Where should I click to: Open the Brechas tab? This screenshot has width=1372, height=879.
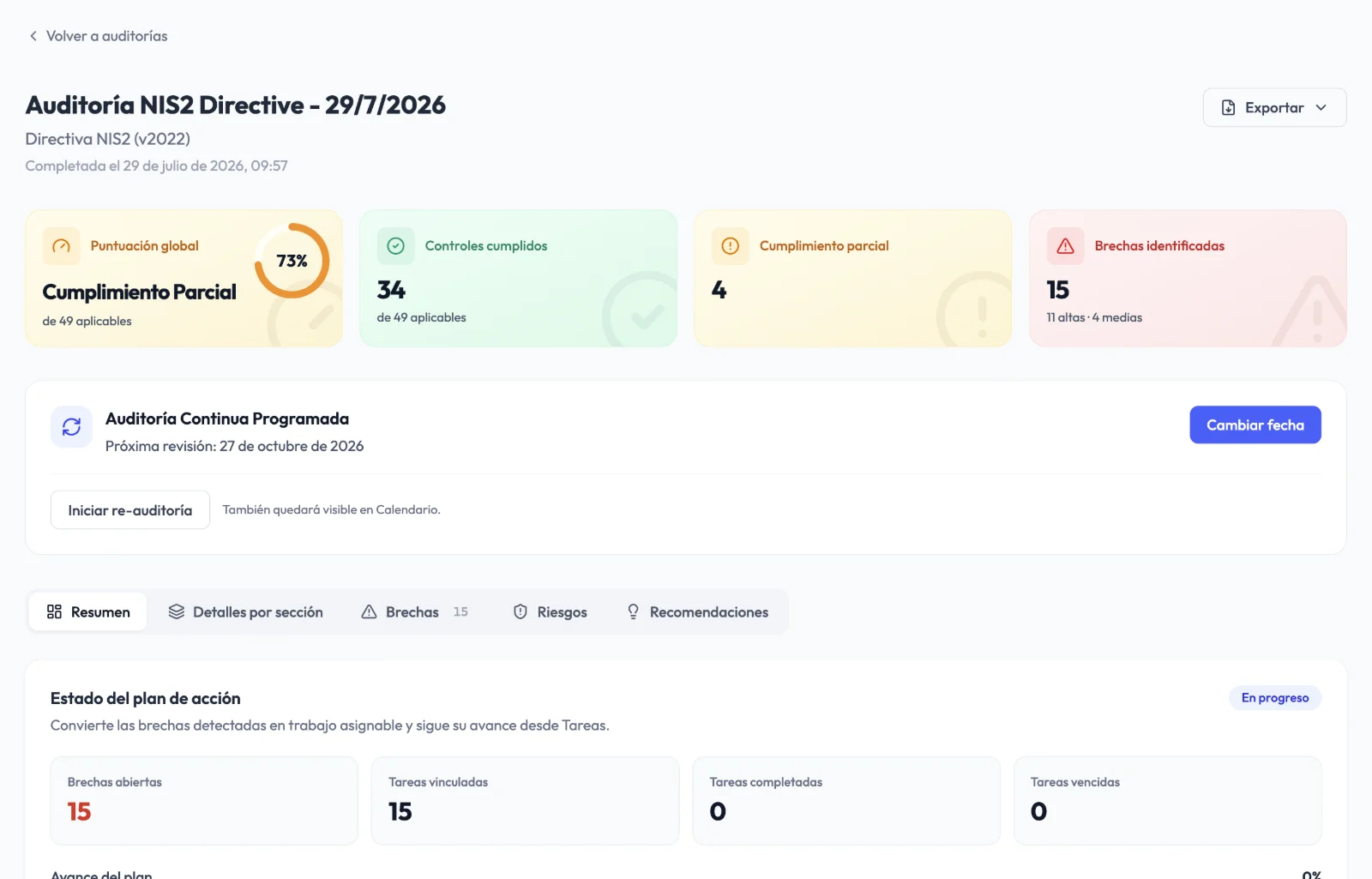point(415,611)
